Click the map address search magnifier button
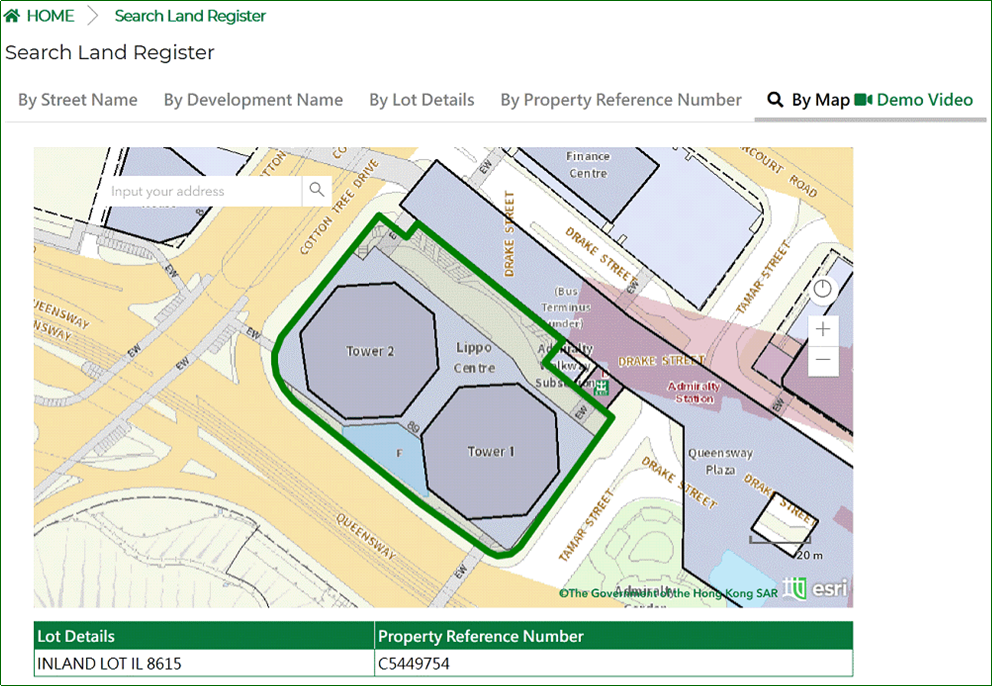The width and height of the screenshot is (993, 686). click(317, 190)
